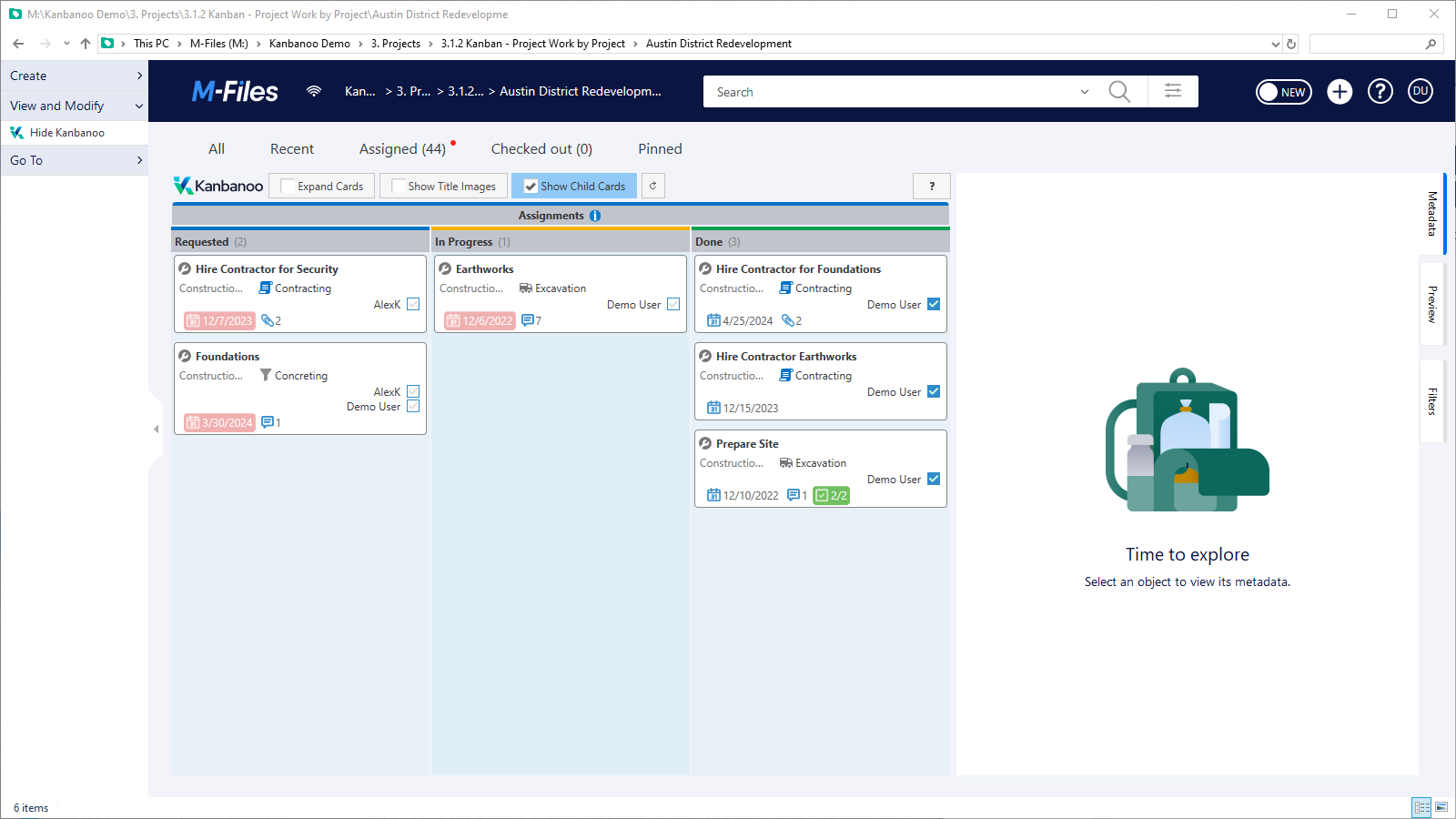The width and height of the screenshot is (1456, 819).
Task: Click the address bar refresh icon
Action: 1290,44
